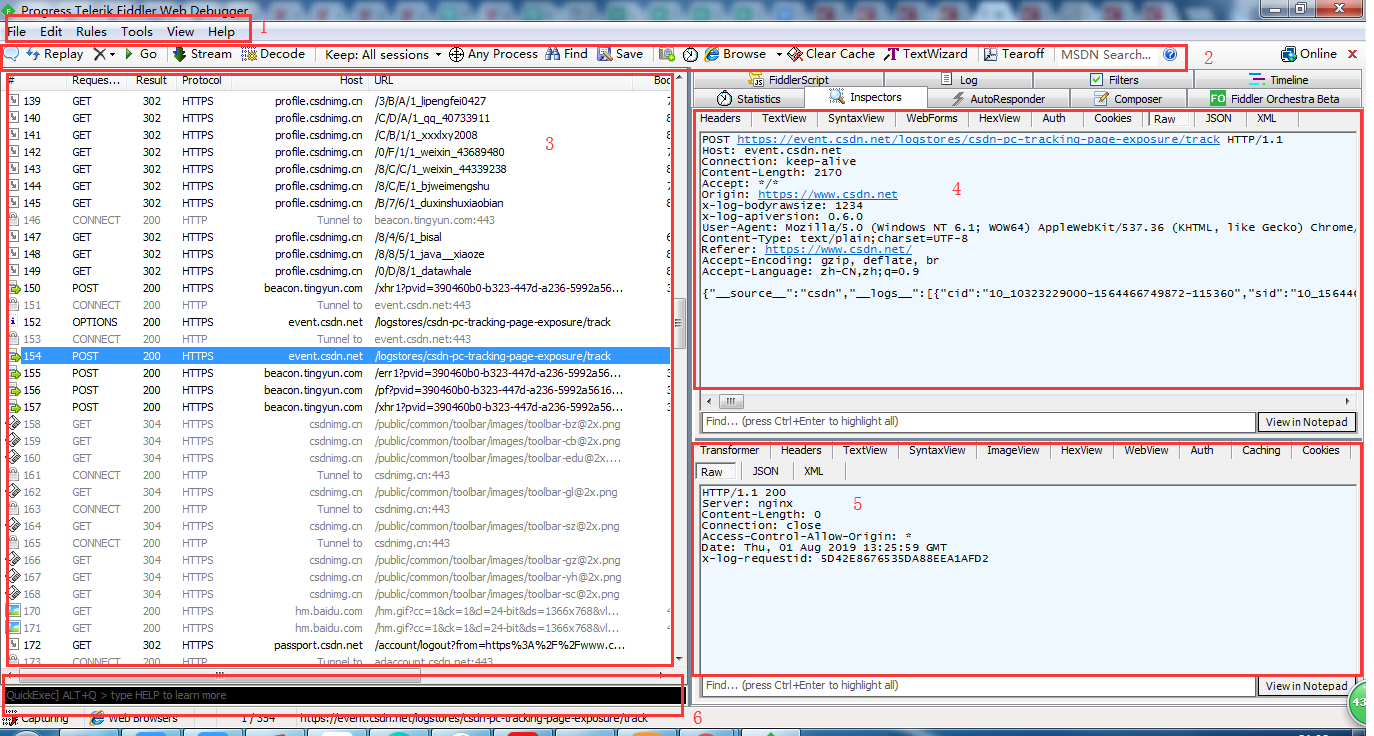Expand the Browse dropdown arrow
The width and height of the screenshot is (1374, 736).
point(778,54)
